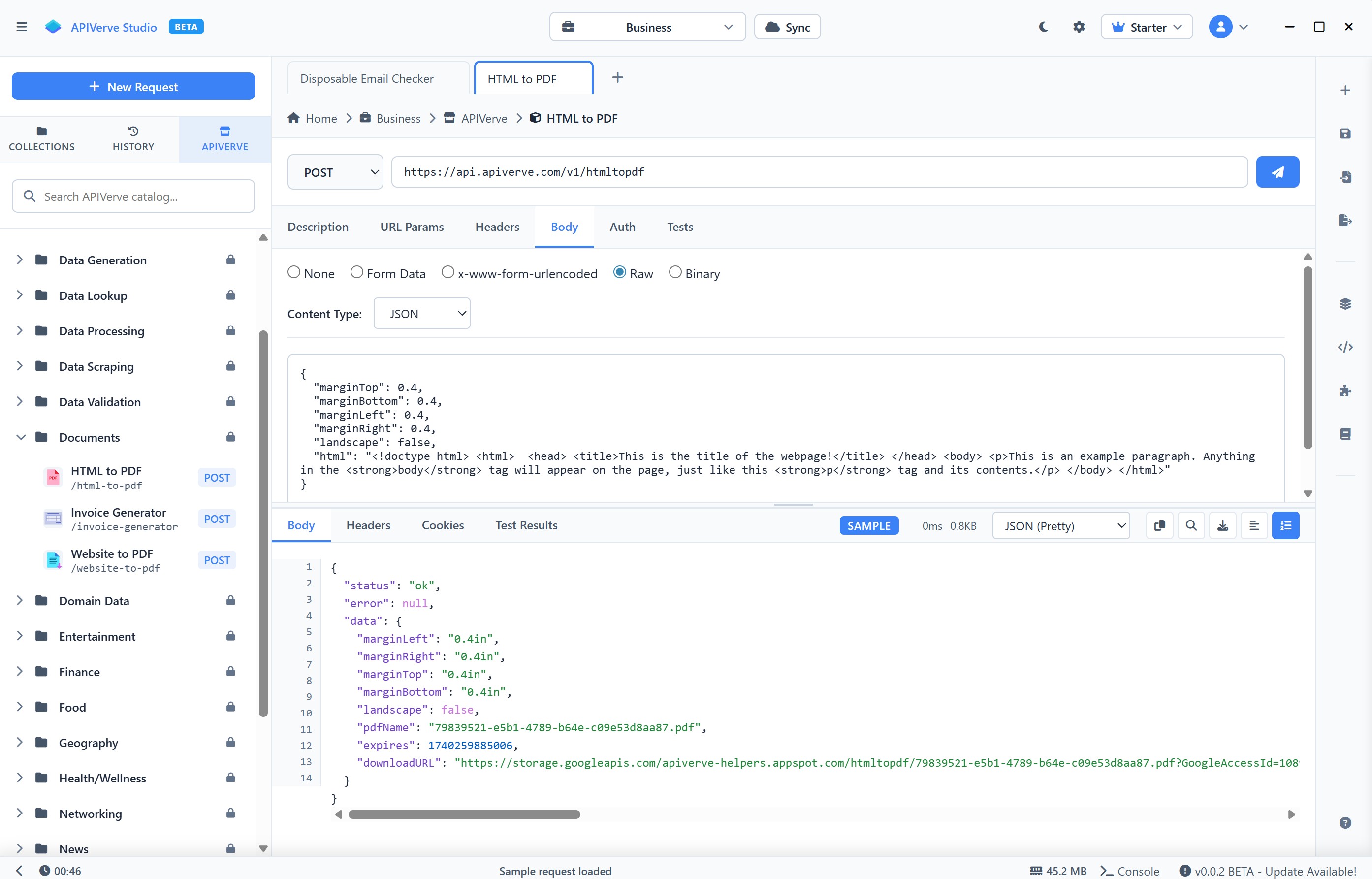The width and height of the screenshot is (1372, 879).
Task: Select the Form Data radio option
Action: coord(356,273)
